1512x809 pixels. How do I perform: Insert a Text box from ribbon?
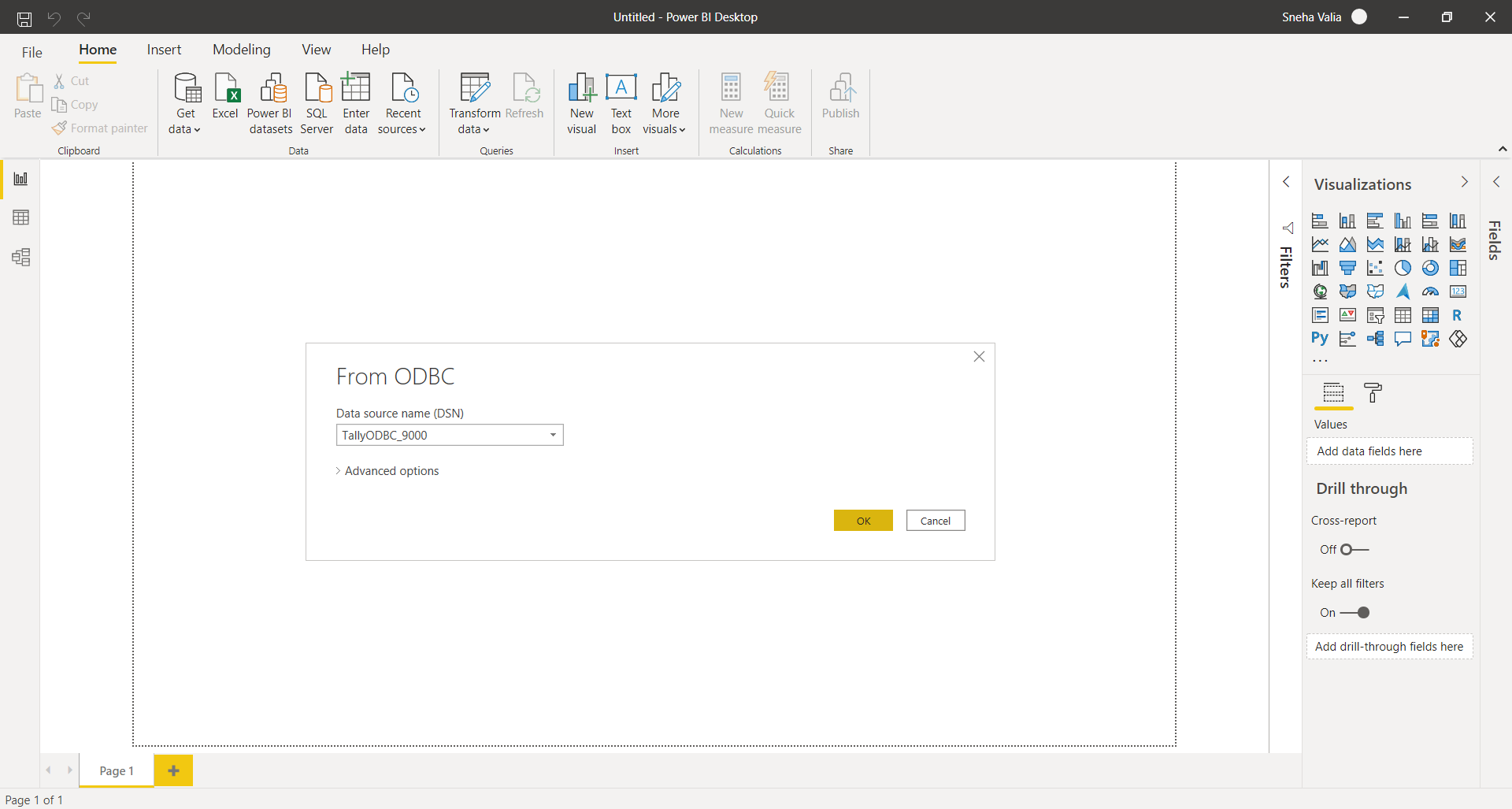coord(621,103)
